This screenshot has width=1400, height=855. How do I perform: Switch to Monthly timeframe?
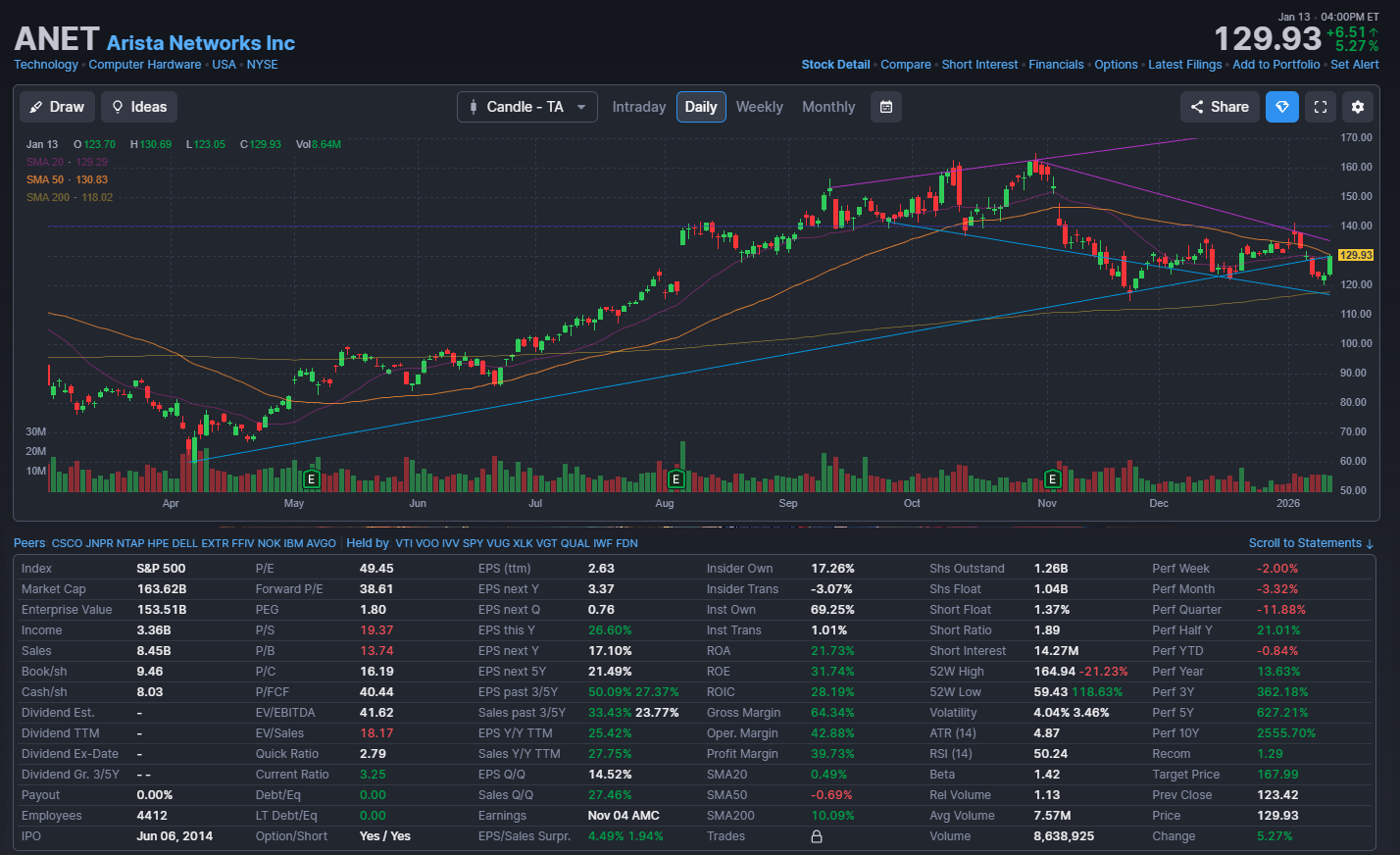(828, 107)
